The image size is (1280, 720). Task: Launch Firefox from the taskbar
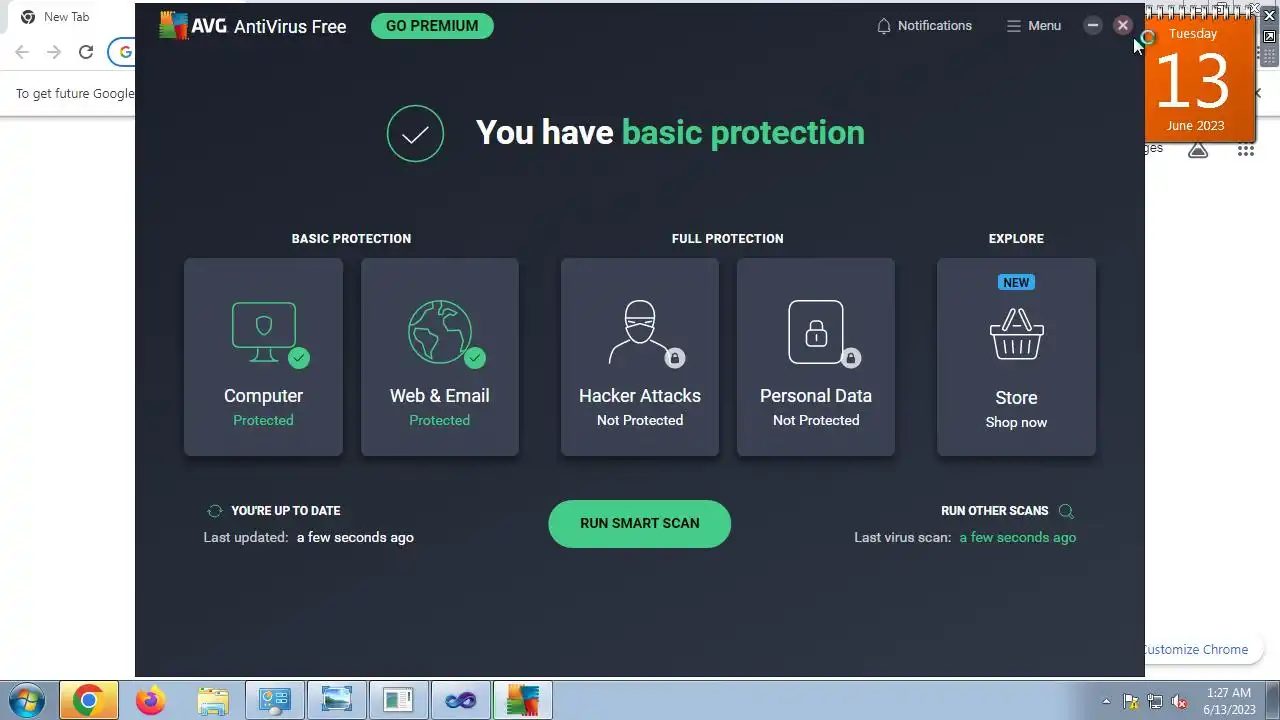[151, 701]
